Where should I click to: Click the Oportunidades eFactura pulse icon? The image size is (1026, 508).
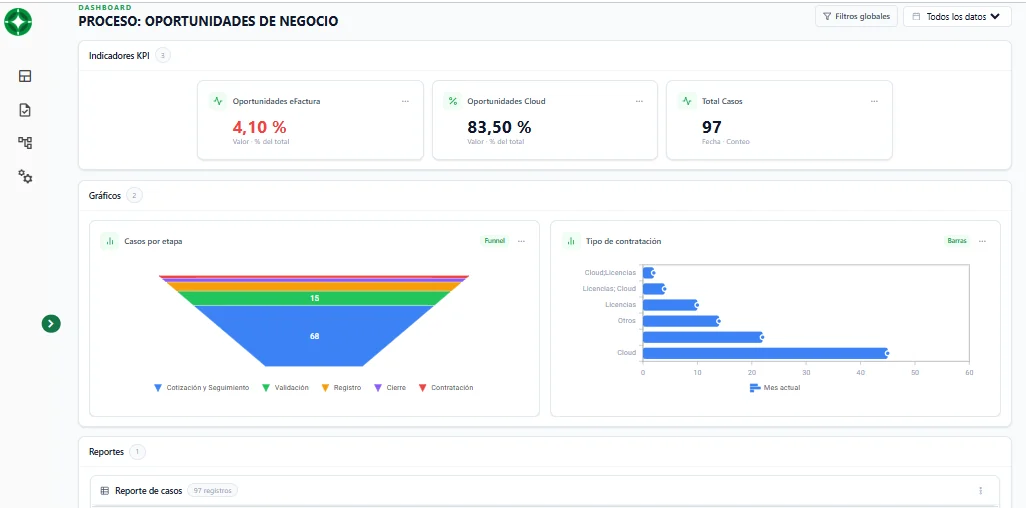(x=217, y=101)
